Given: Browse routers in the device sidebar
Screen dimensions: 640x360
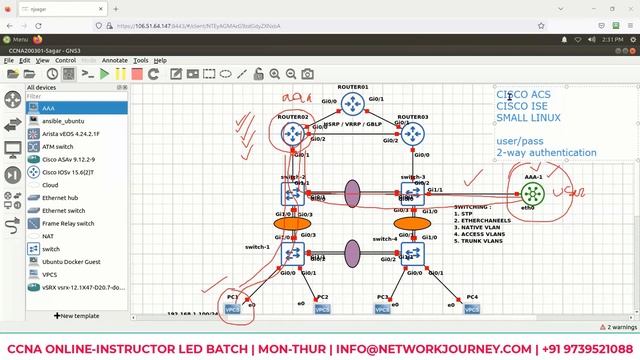Looking at the screenshot, I should [13, 99].
